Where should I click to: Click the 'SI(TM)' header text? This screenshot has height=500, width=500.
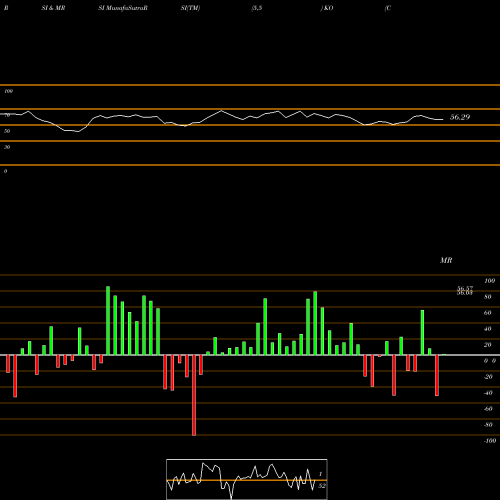pos(190,8)
